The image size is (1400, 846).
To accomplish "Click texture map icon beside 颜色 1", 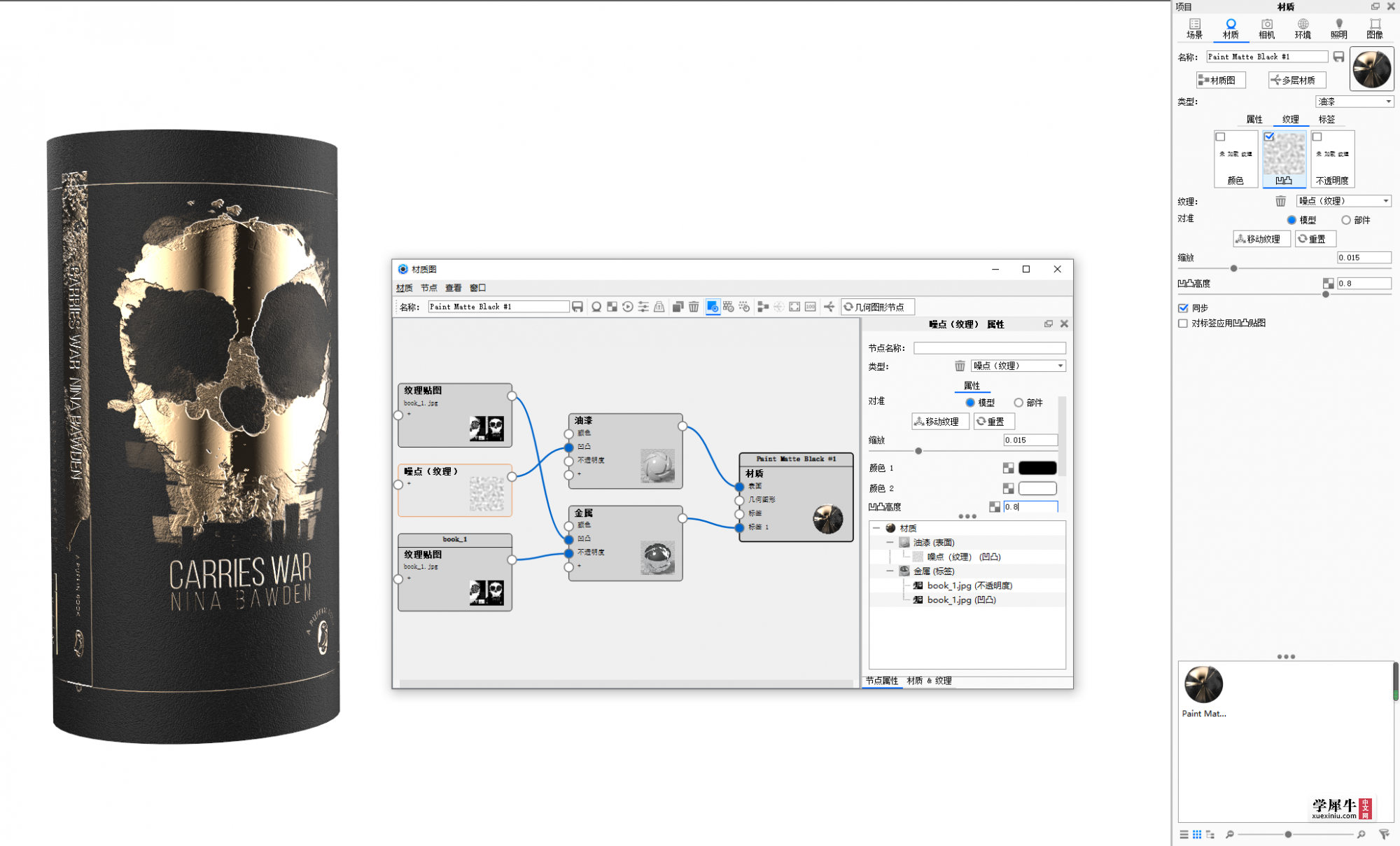I will click(1008, 468).
